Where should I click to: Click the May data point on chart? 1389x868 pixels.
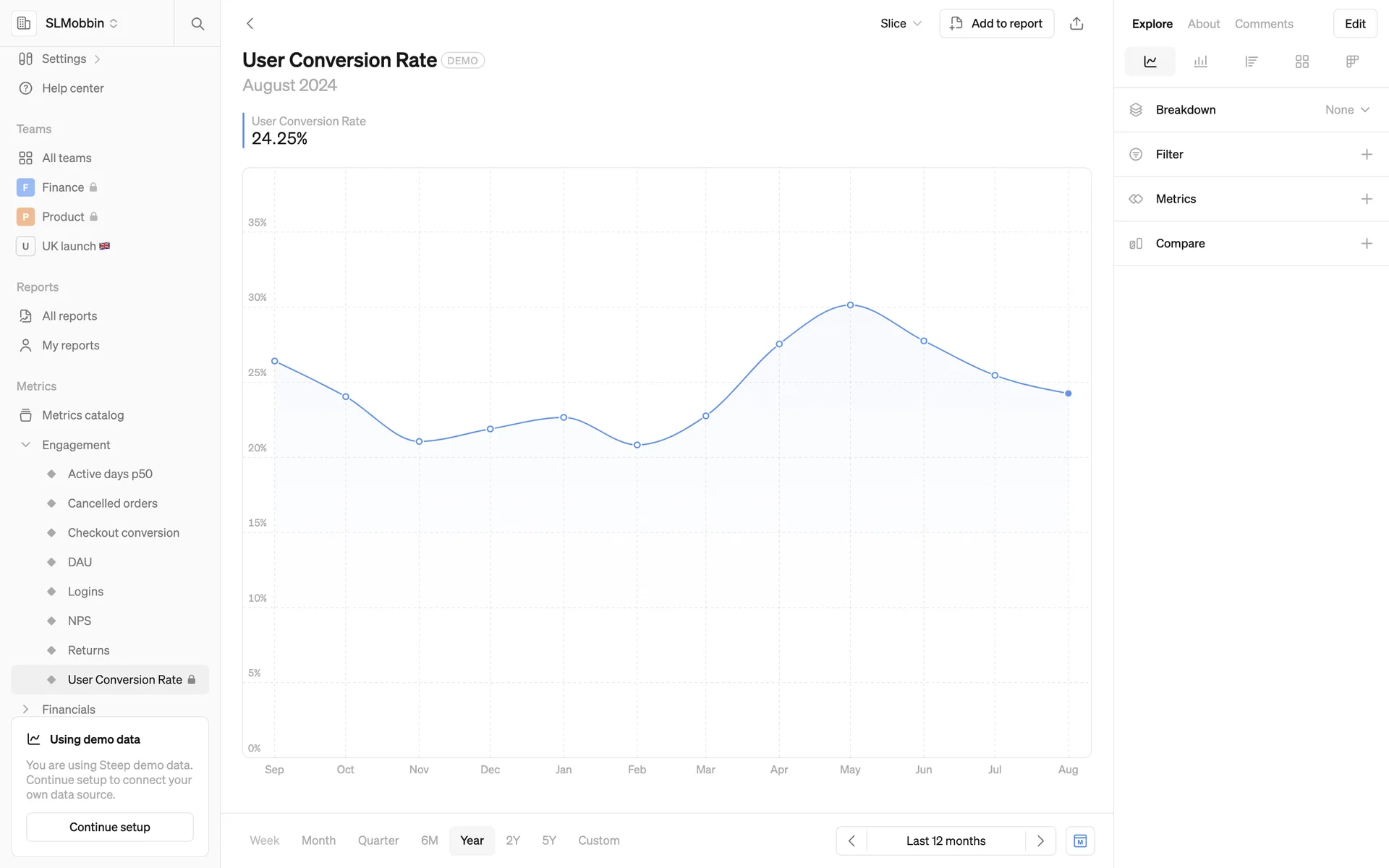point(850,305)
